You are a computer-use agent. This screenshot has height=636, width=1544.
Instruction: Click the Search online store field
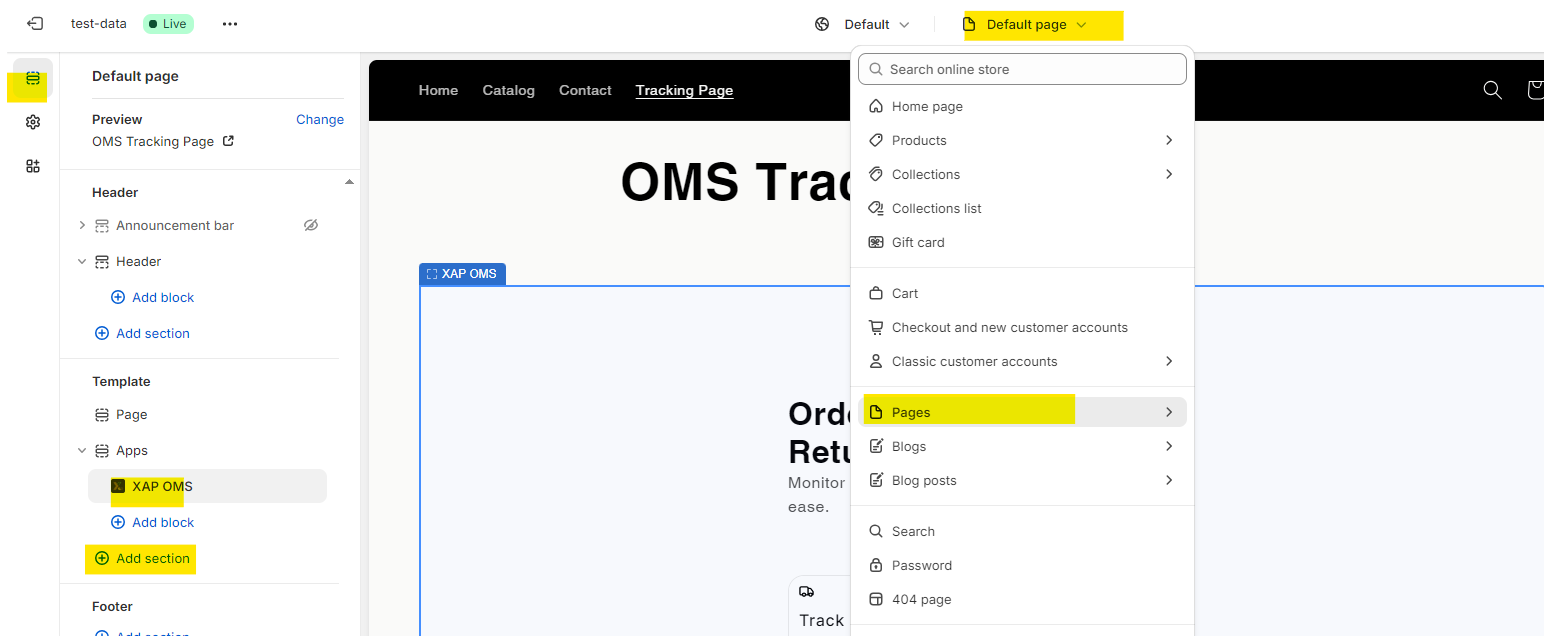1022,69
